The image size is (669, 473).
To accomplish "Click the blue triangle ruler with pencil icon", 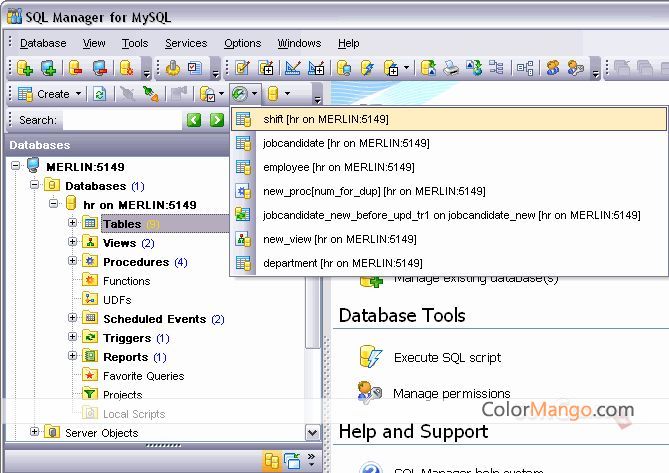I will [x=293, y=68].
